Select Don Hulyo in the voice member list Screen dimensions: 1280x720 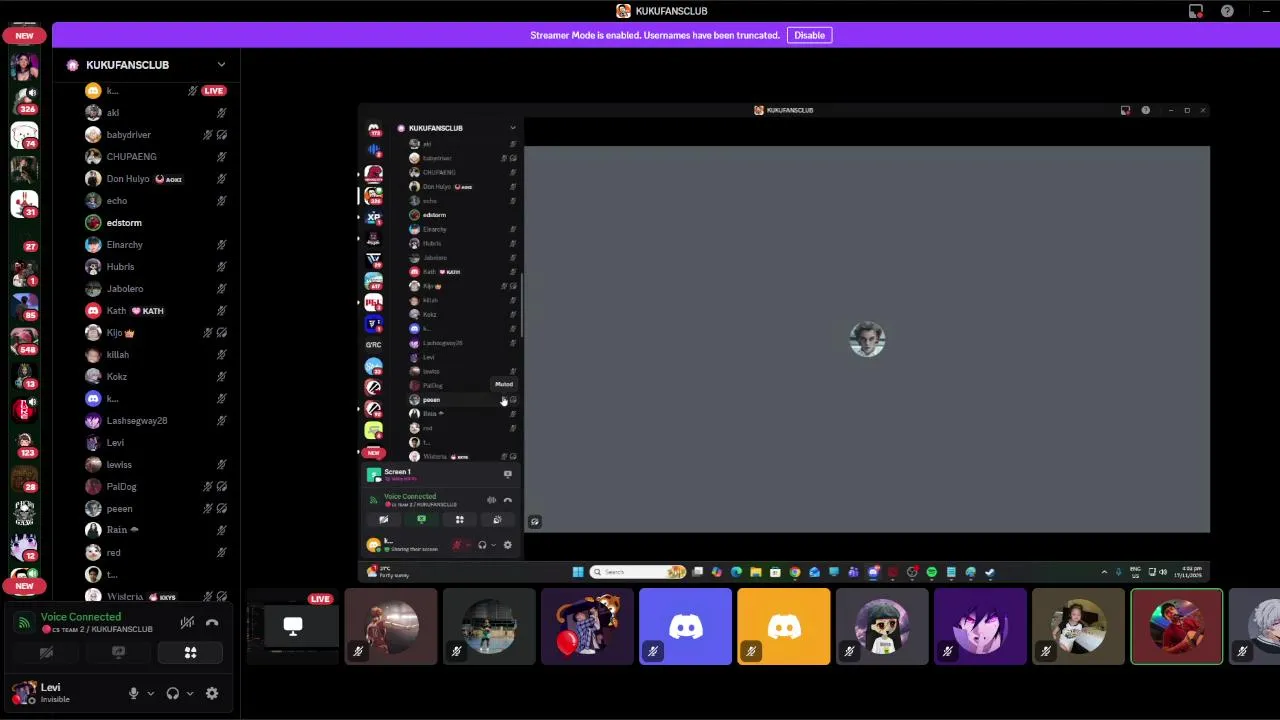(155, 179)
